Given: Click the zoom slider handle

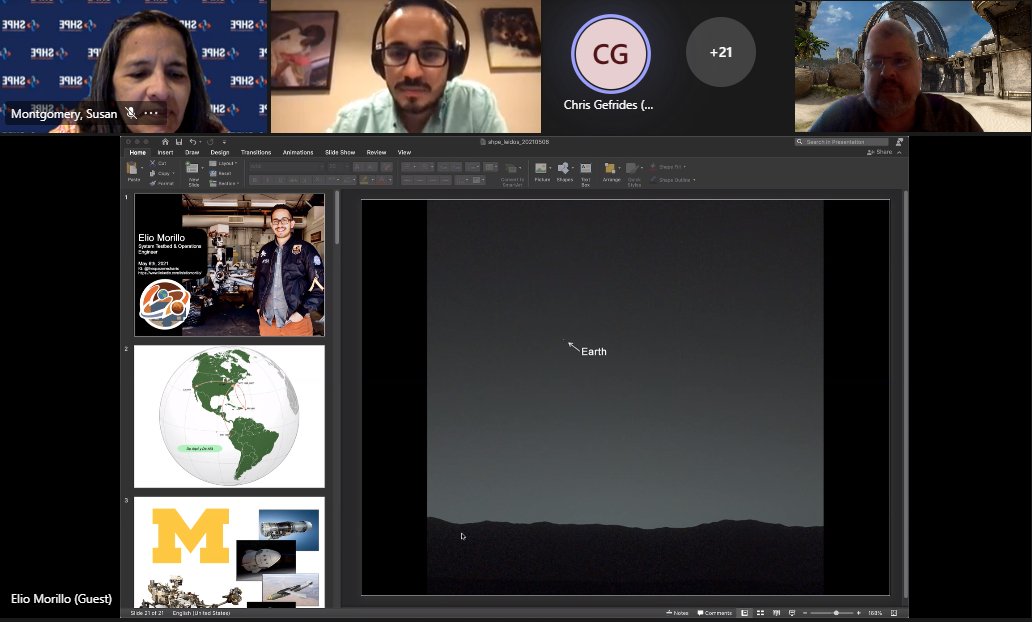Looking at the screenshot, I should (x=836, y=613).
